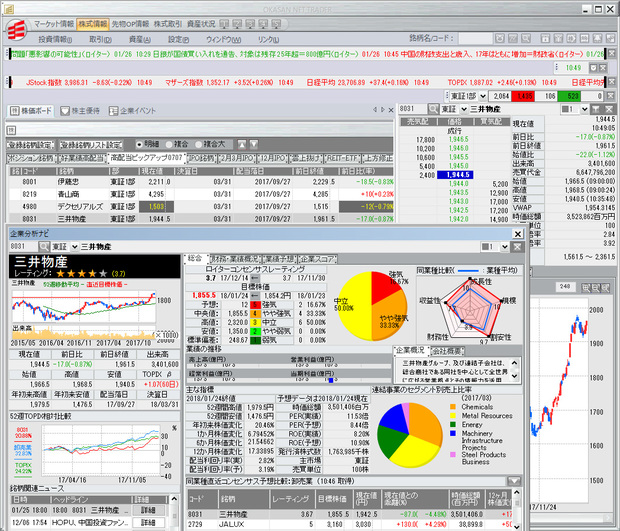Expand the 同業種直近コンセンサス予想比較 dropdown arrow
This screenshot has height=531, width=620.
click(x=514, y=481)
